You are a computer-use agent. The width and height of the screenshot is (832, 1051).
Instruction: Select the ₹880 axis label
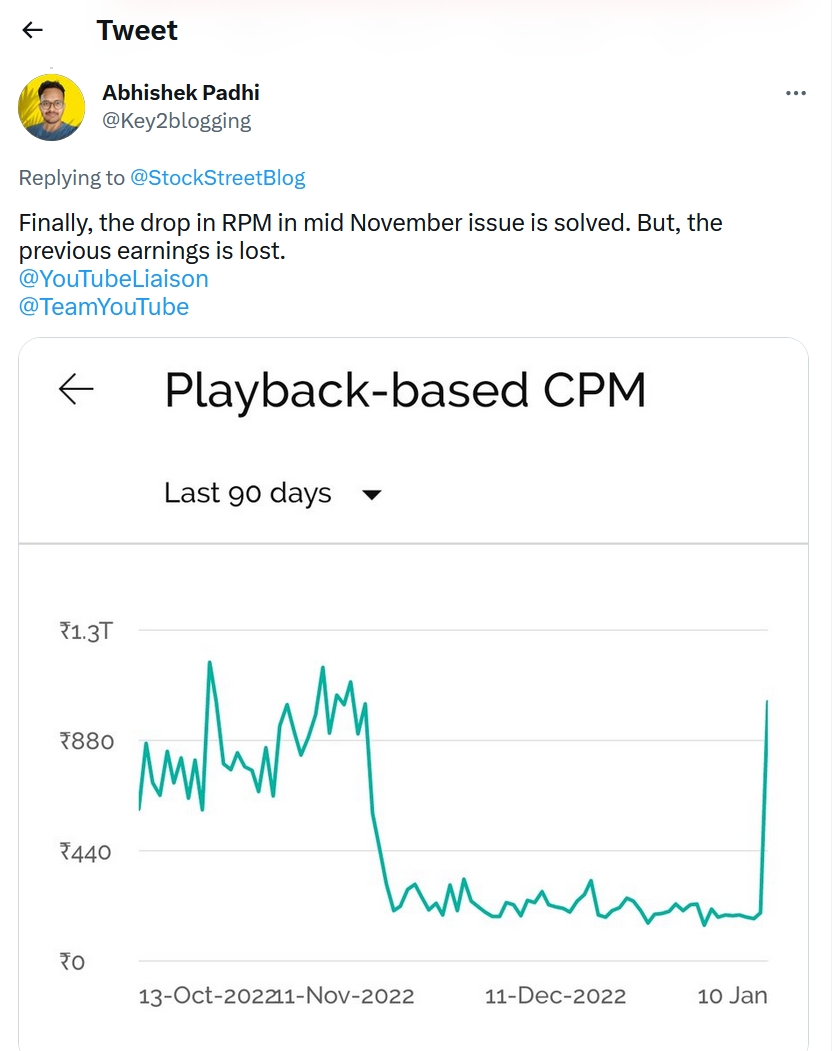coord(86,741)
